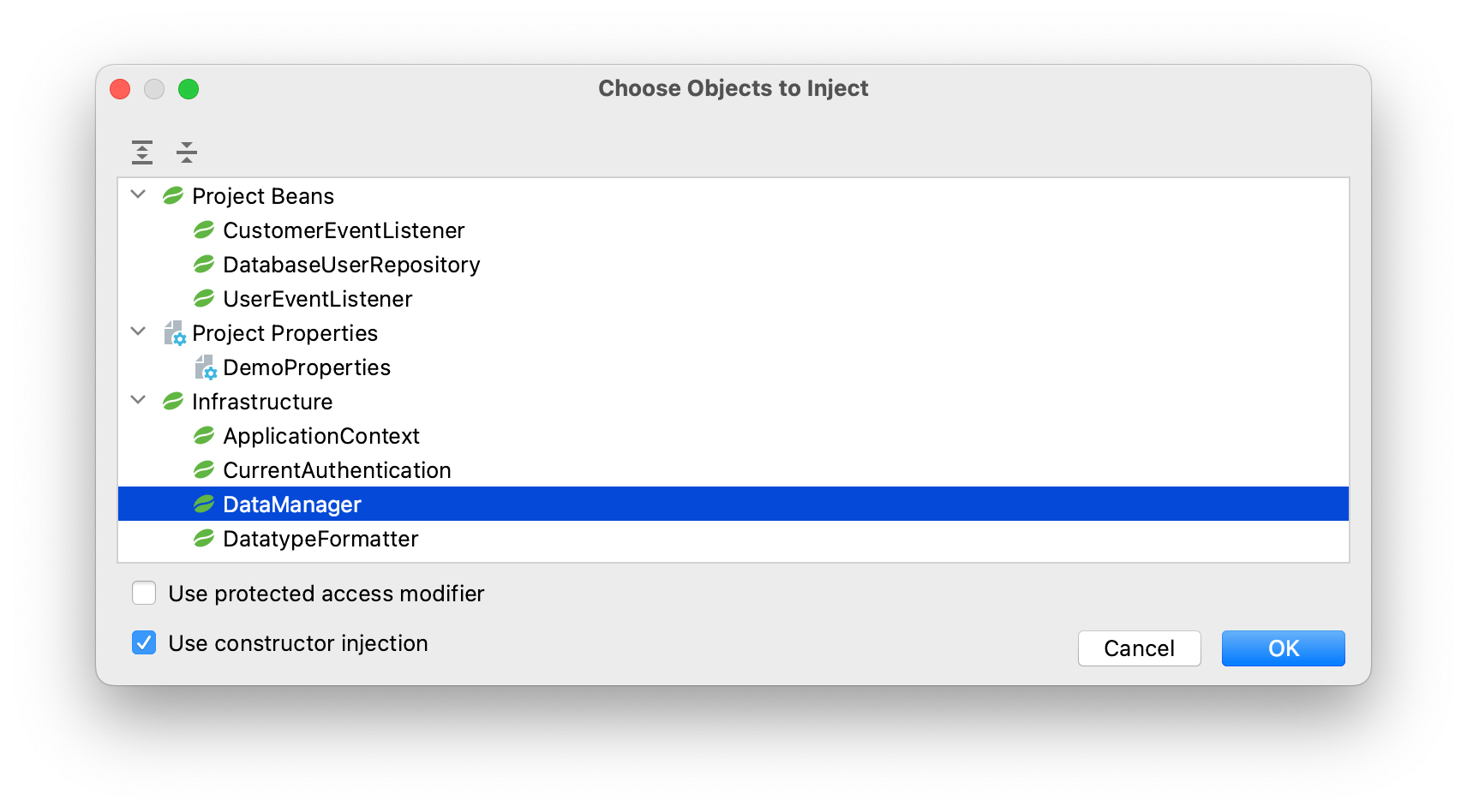Enable Use protected access modifier checkbox
Image resolution: width=1467 pixels, height=812 pixels.
(x=144, y=593)
